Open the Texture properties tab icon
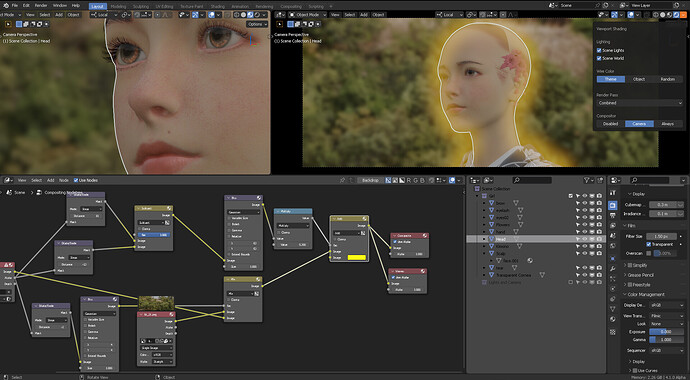The image size is (690, 380). [613, 332]
